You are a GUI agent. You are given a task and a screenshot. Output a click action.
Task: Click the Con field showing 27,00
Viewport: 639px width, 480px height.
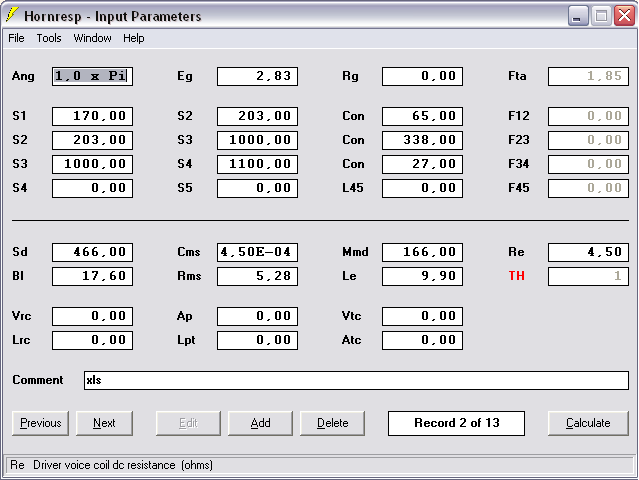click(423, 164)
